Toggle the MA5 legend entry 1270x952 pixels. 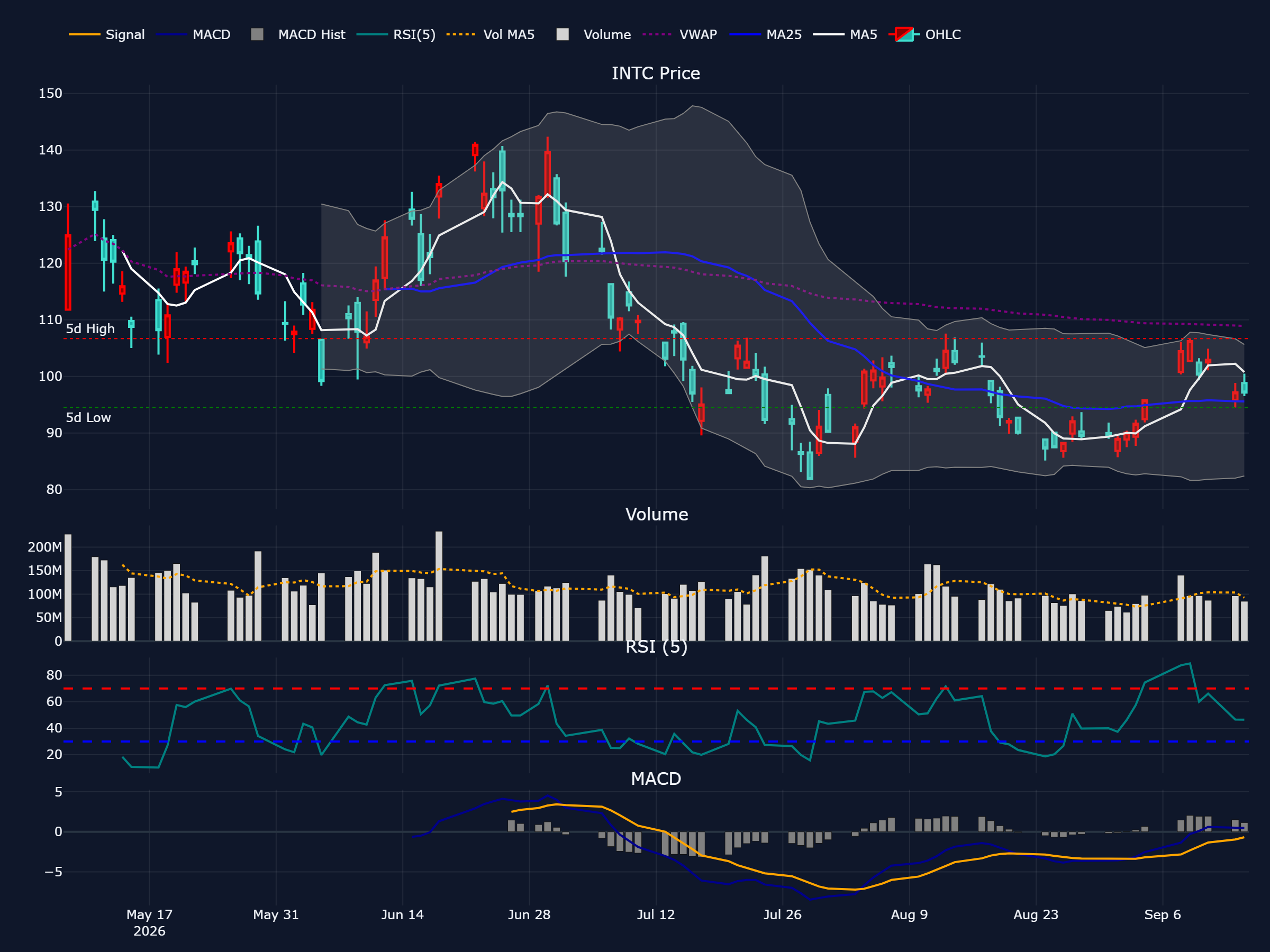[x=845, y=34]
